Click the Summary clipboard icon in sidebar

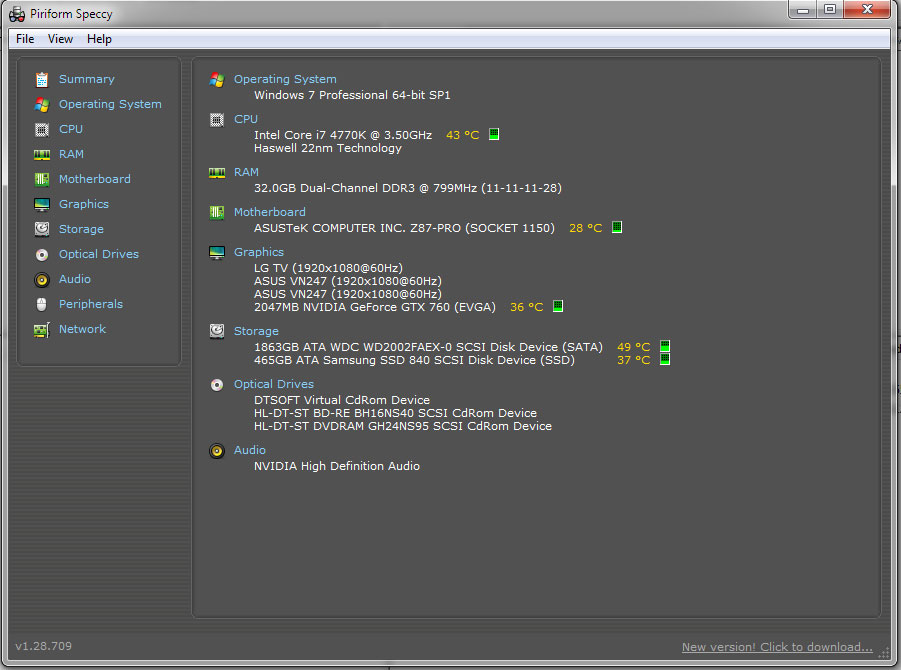[41, 79]
